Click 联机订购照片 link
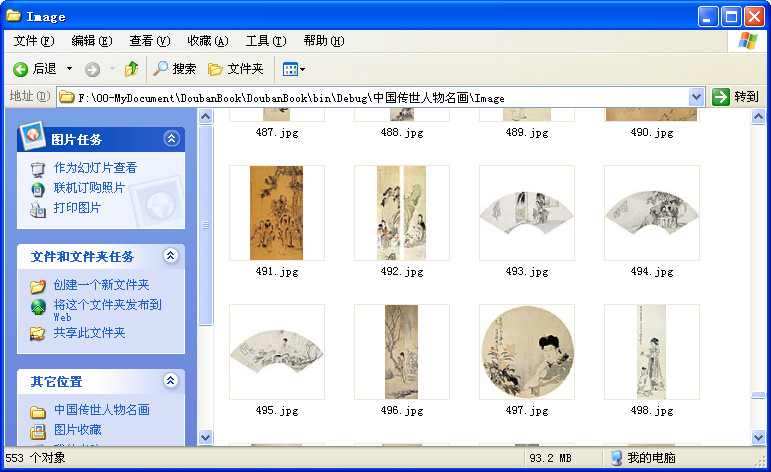 point(89,188)
